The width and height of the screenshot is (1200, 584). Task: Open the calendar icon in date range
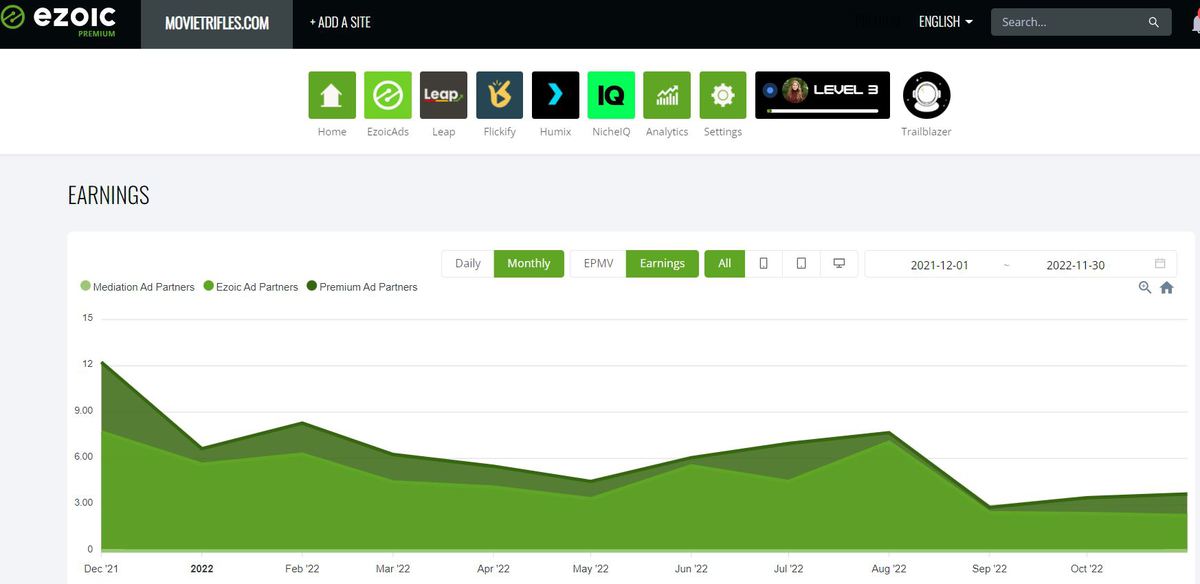pyautogui.click(x=1160, y=264)
